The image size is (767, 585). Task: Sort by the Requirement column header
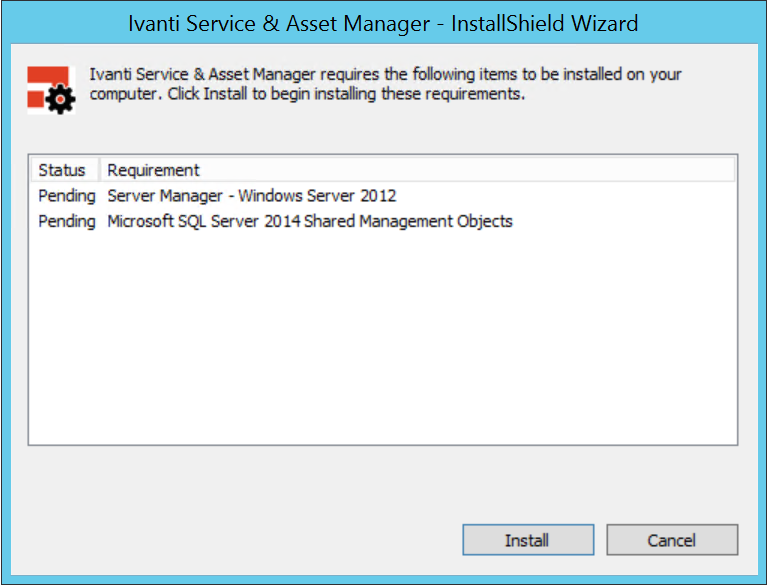[153, 170]
